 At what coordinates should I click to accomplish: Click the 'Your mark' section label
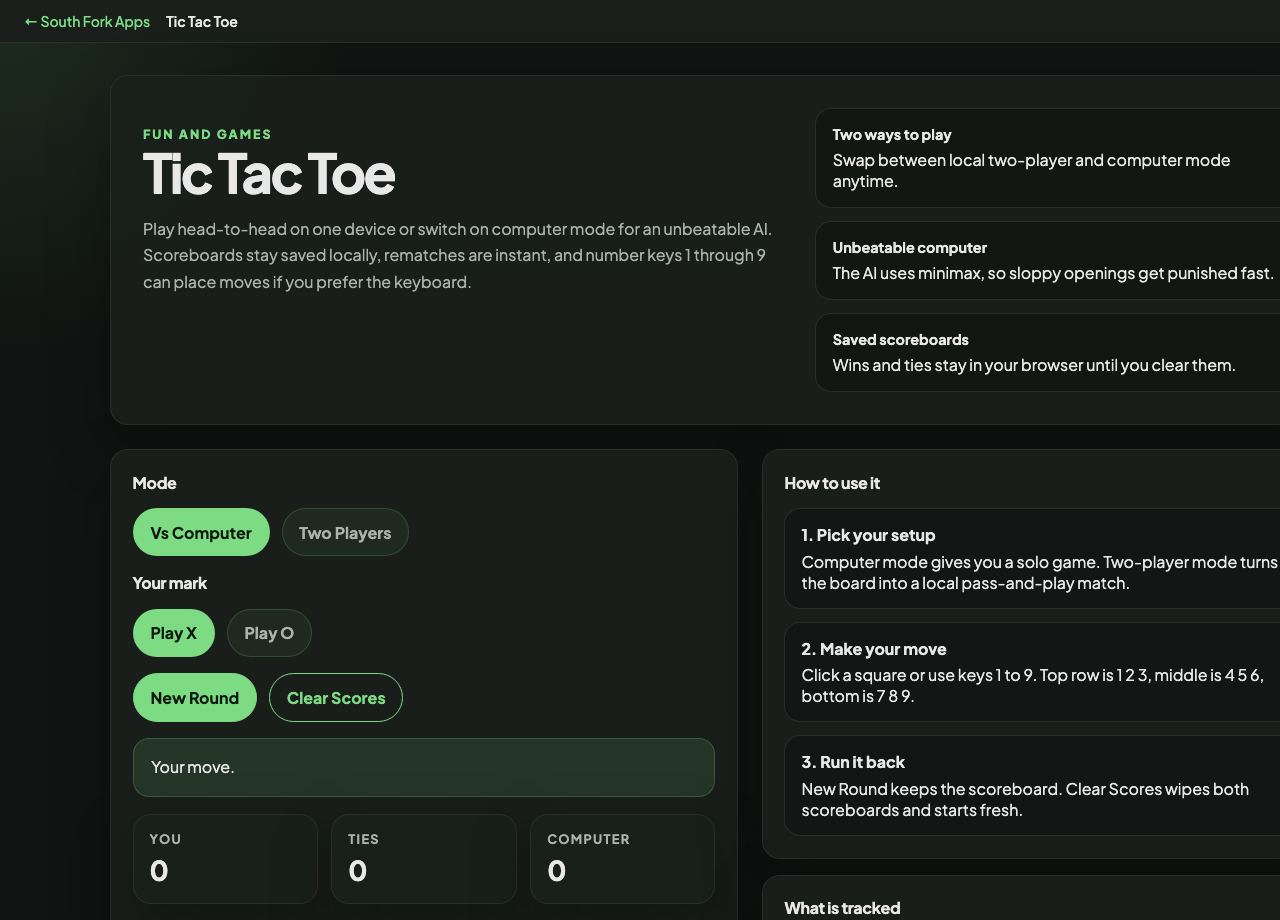(x=170, y=583)
